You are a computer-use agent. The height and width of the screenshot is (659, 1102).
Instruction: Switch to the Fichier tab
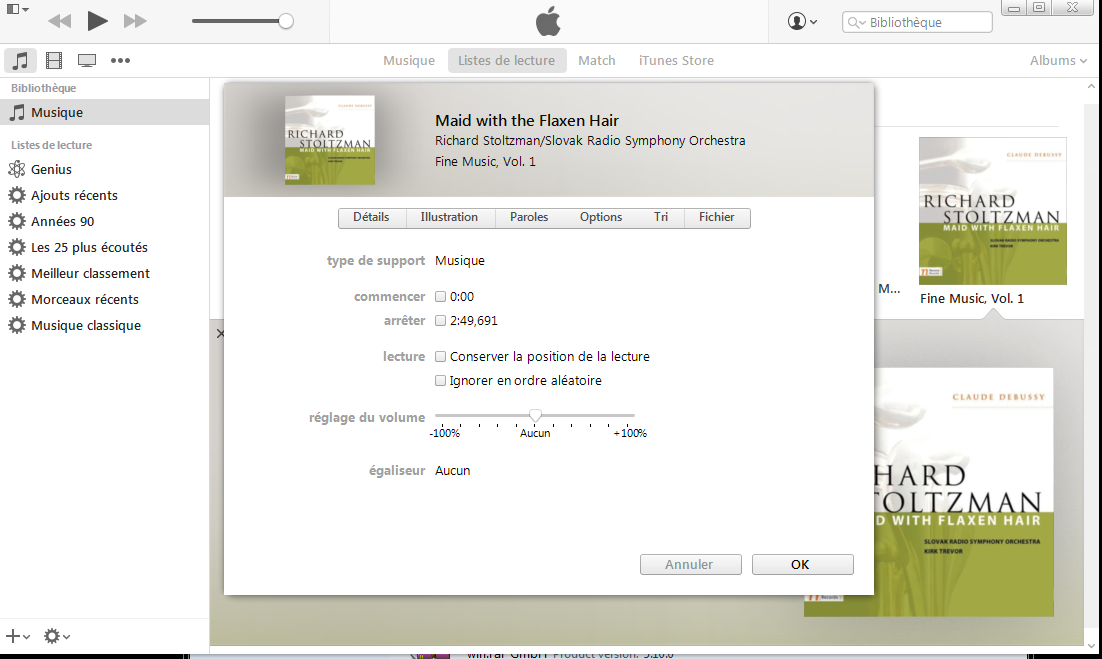716,218
